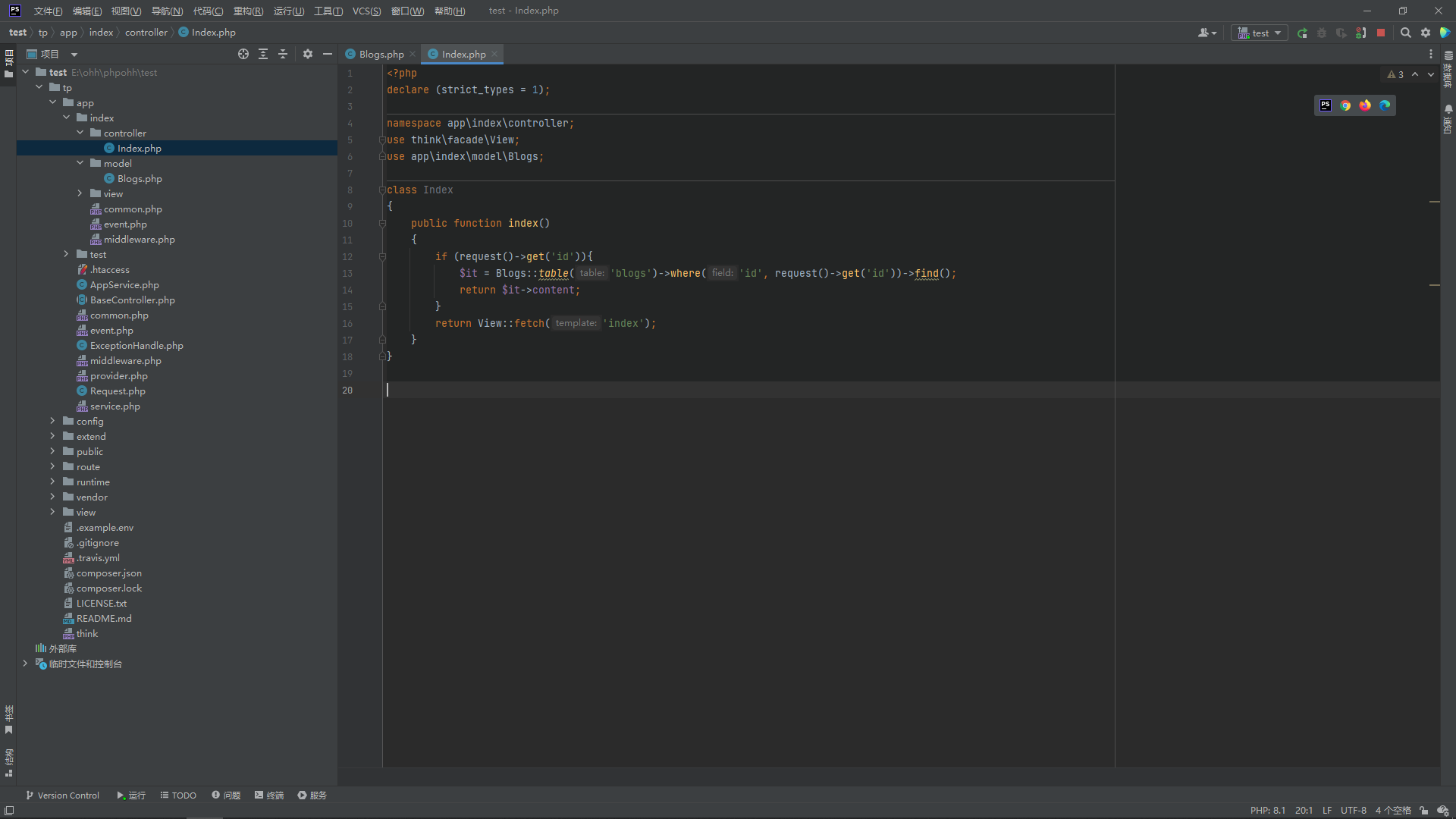Fold the class Index block in gutter
This screenshot has height=819, width=1456.
(x=382, y=190)
